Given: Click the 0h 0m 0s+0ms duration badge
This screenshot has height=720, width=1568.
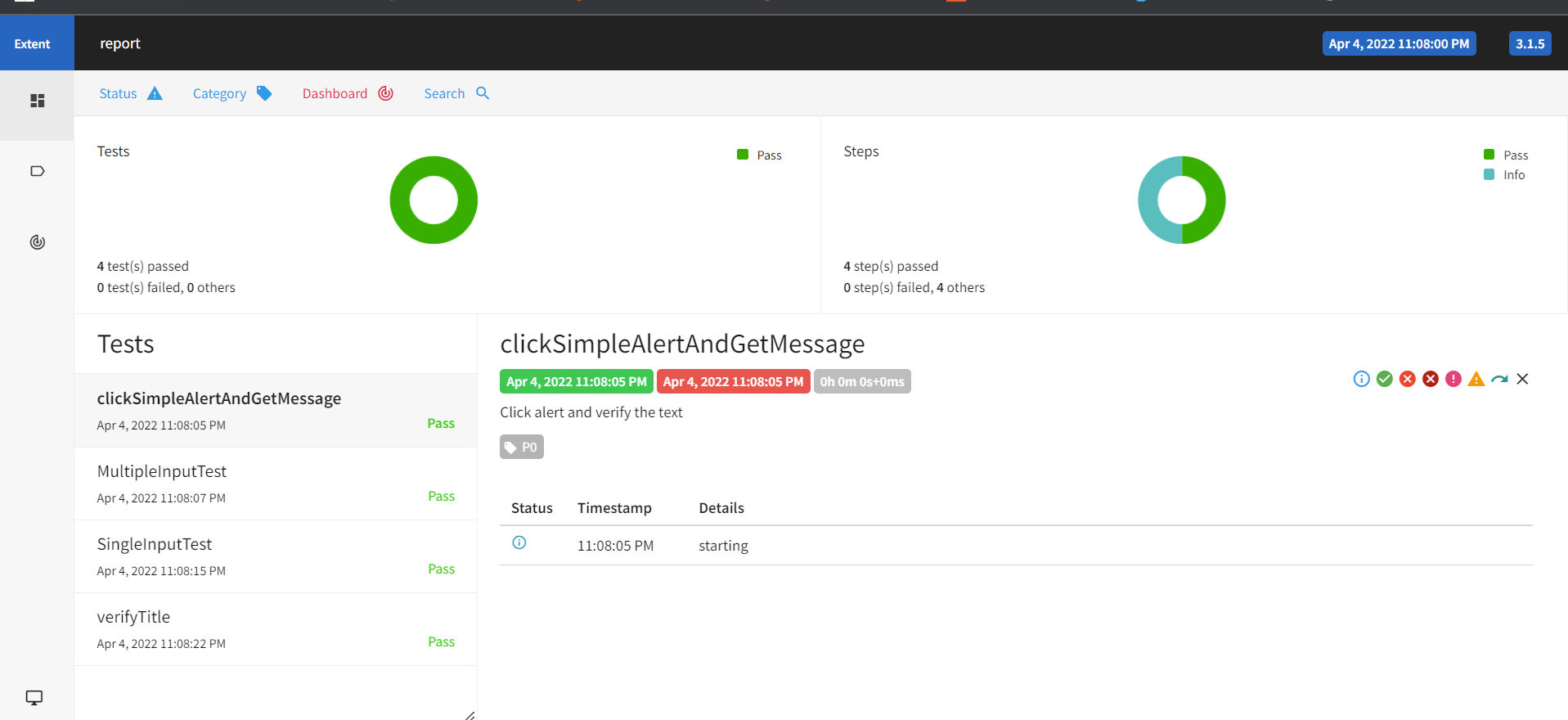Looking at the screenshot, I should [862, 381].
